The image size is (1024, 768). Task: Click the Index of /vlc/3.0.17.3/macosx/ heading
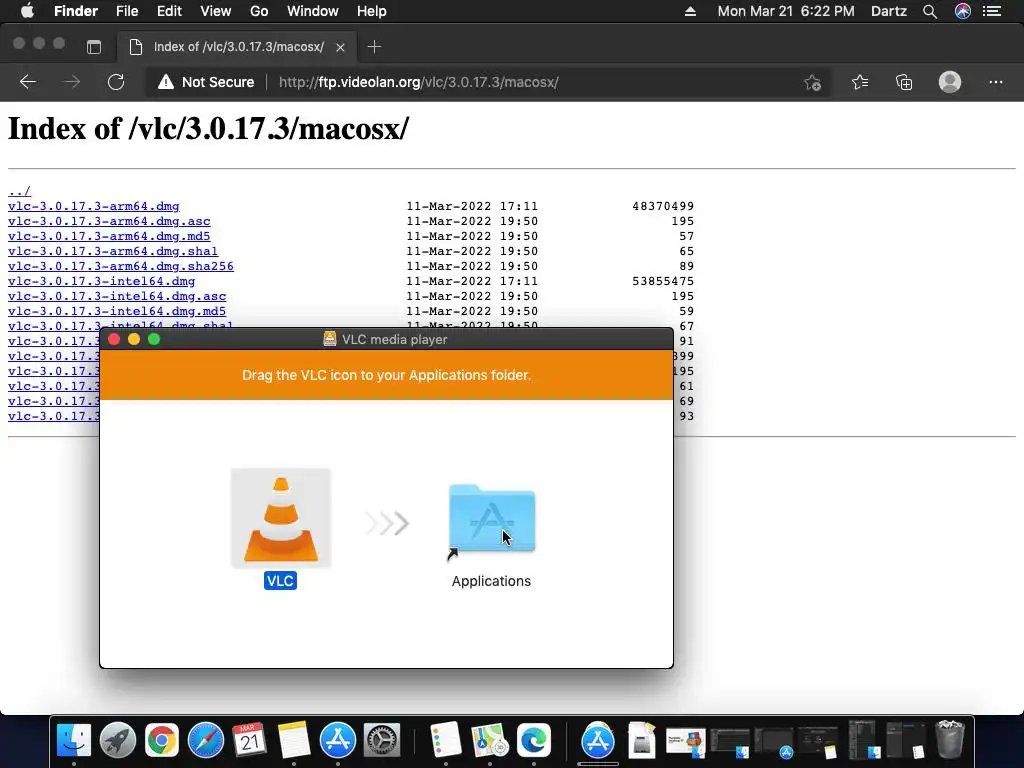pyautogui.click(x=208, y=128)
